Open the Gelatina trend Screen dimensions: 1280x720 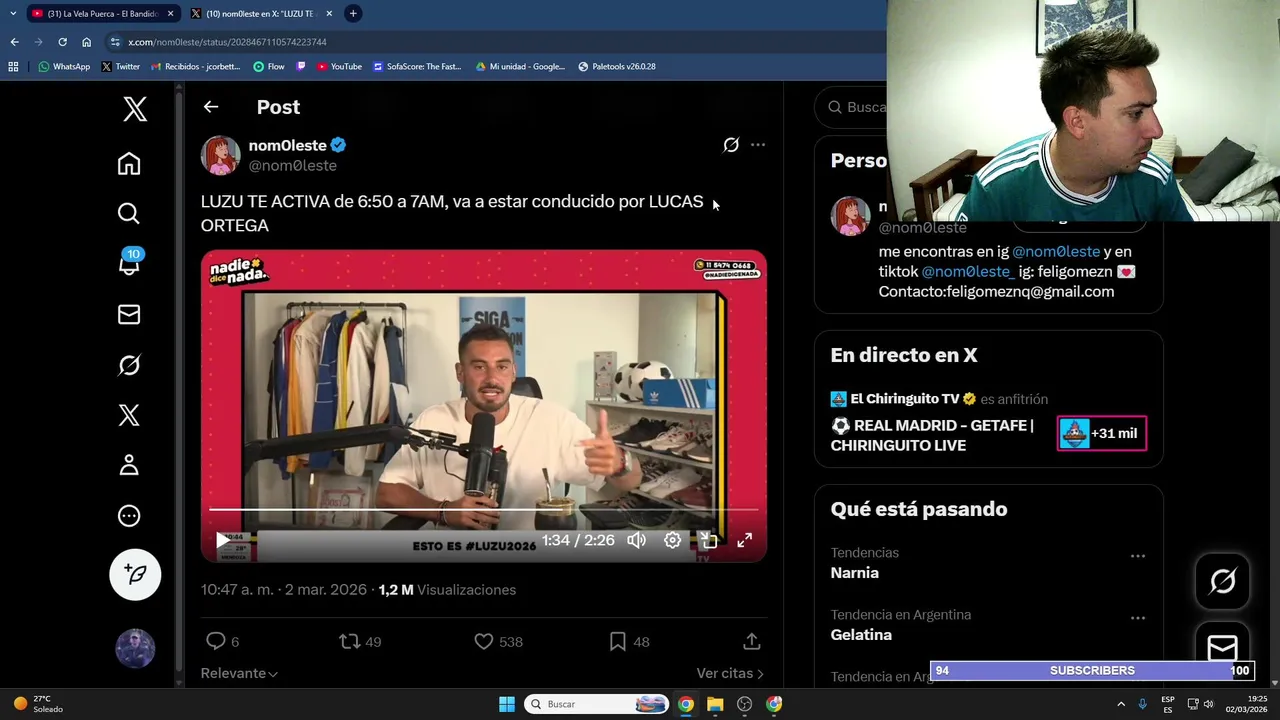[x=861, y=635]
